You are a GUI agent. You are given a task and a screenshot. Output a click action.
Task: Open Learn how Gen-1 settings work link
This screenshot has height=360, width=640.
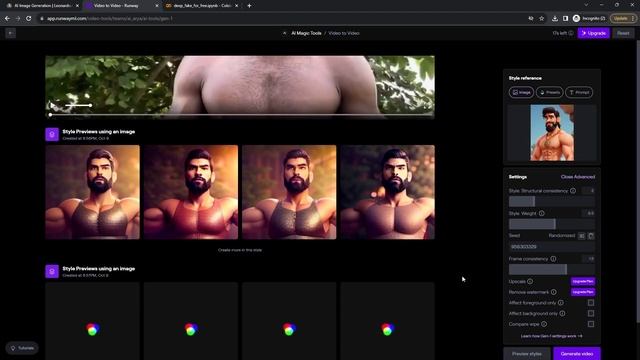click(x=551, y=336)
